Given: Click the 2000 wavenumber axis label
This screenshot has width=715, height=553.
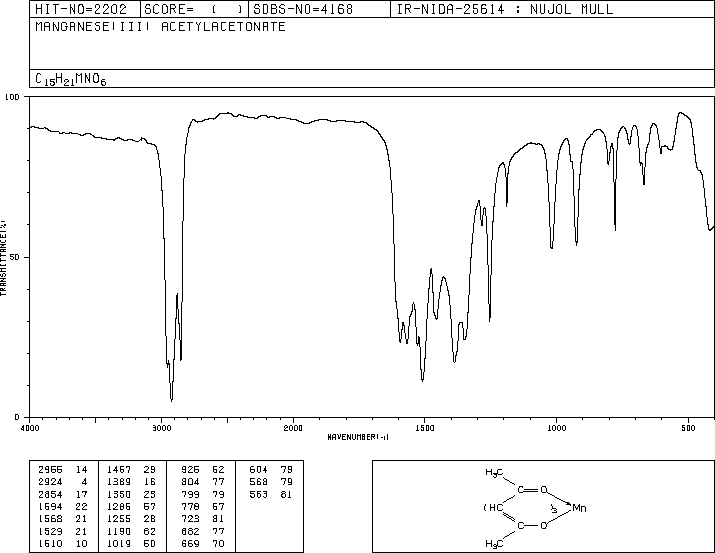Looking at the screenshot, I should [293, 428].
